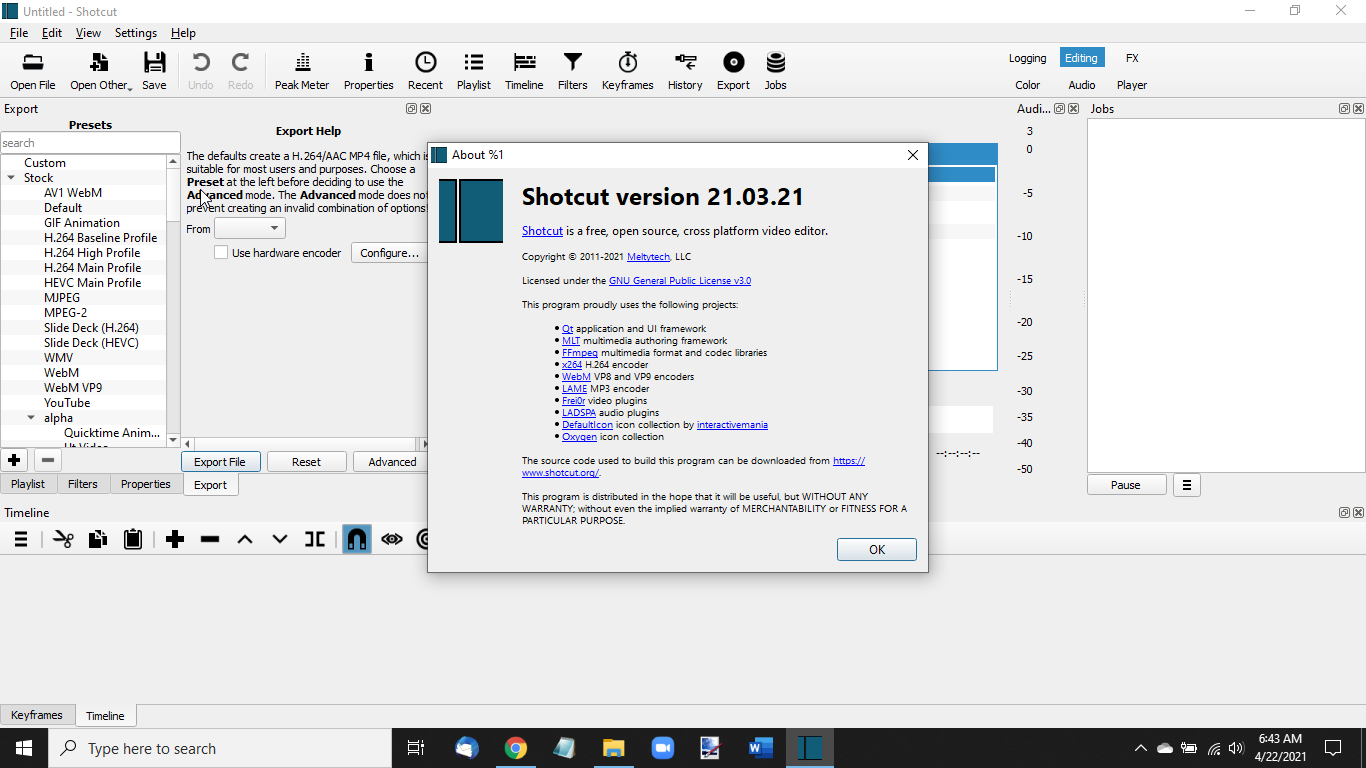1366x768 pixels.
Task: Click OK in the About dialog
Action: pos(877,549)
